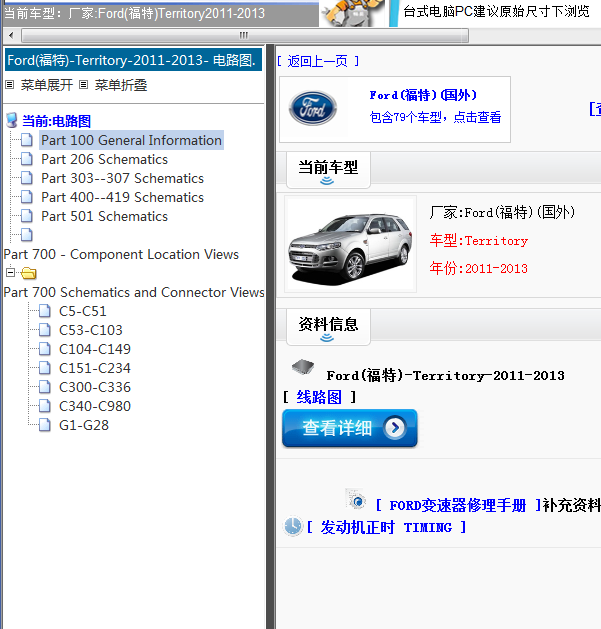601x629 pixels.
Task: Click the page icon beside C300-C336
Action: (x=45, y=387)
